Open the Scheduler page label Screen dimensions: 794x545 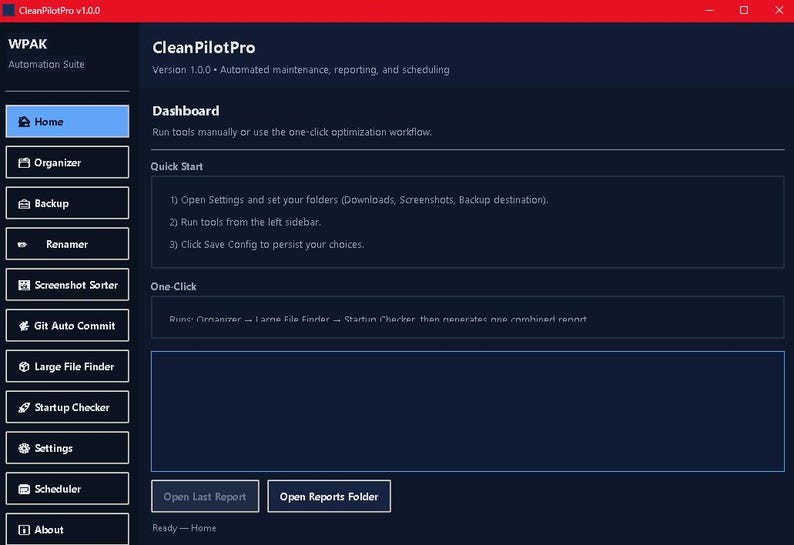[57, 489]
